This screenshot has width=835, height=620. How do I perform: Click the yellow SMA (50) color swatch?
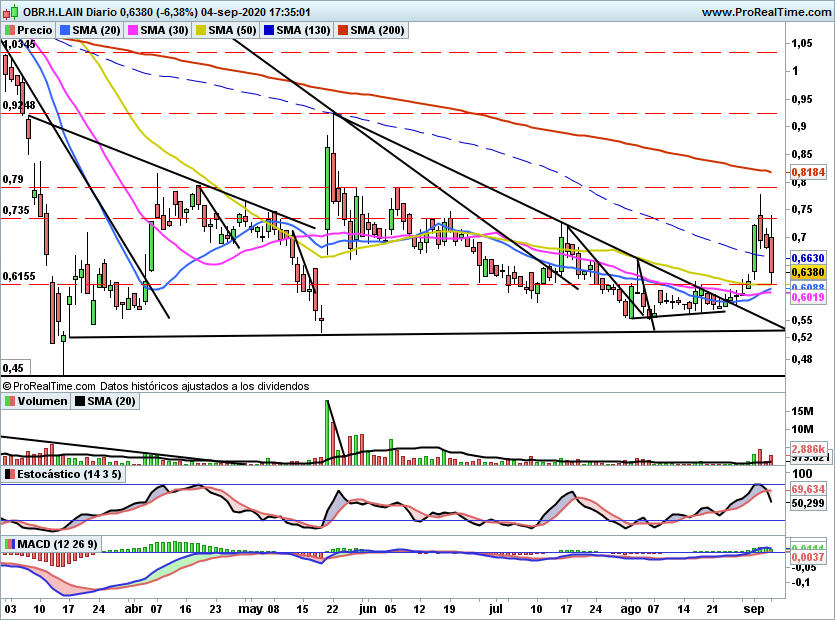point(200,31)
